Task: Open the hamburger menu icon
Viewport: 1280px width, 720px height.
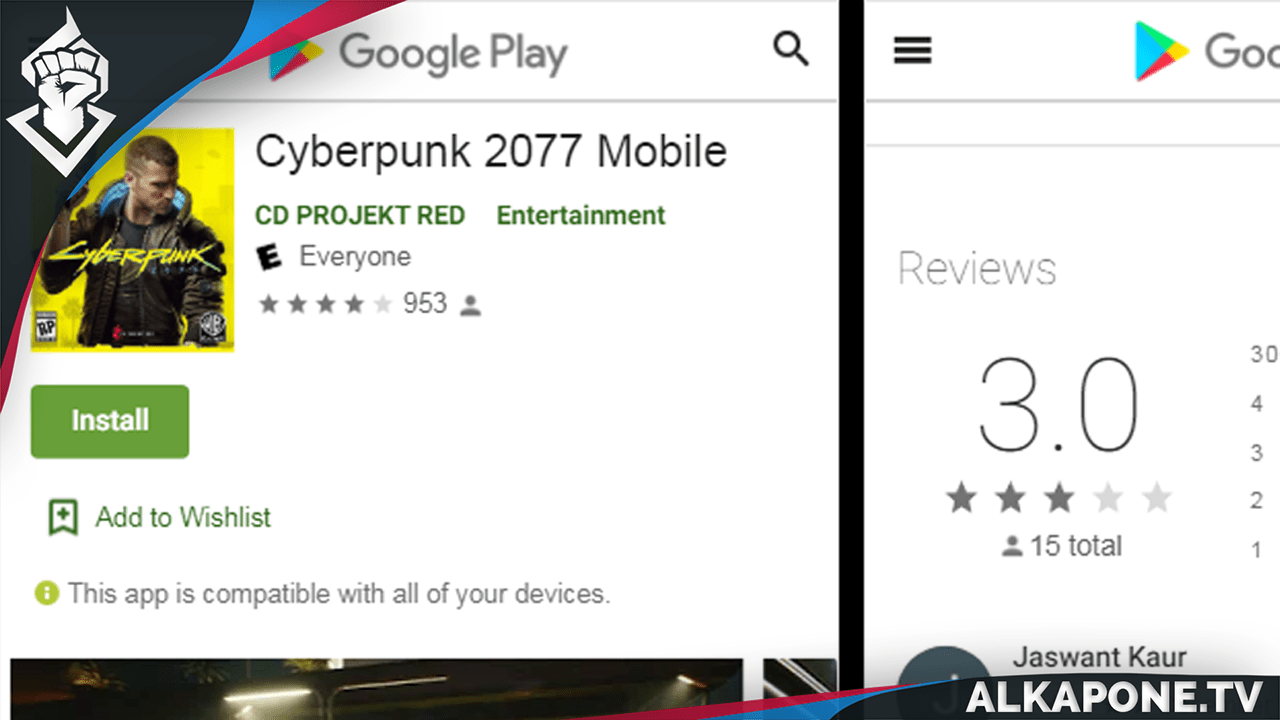Action: (912, 50)
